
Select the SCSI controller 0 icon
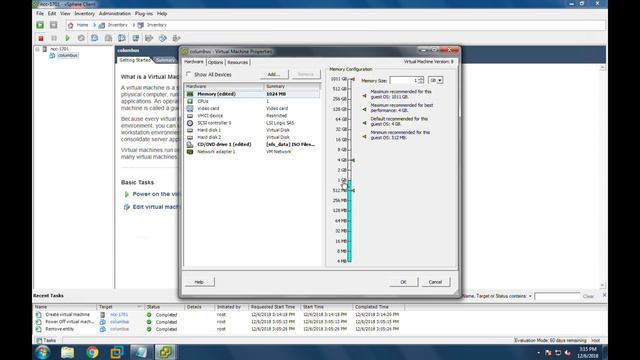pyautogui.click(x=190, y=123)
